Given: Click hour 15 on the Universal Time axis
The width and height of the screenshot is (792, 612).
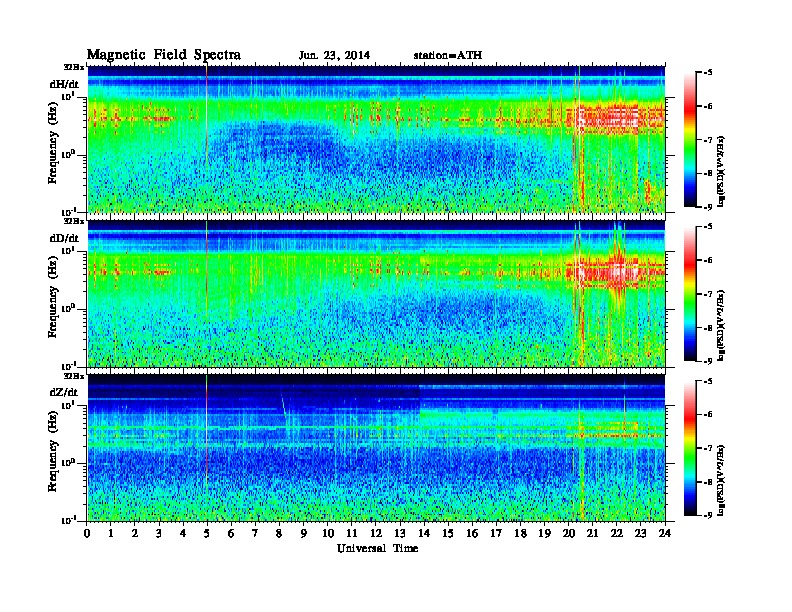Looking at the screenshot, I should click(448, 533).
